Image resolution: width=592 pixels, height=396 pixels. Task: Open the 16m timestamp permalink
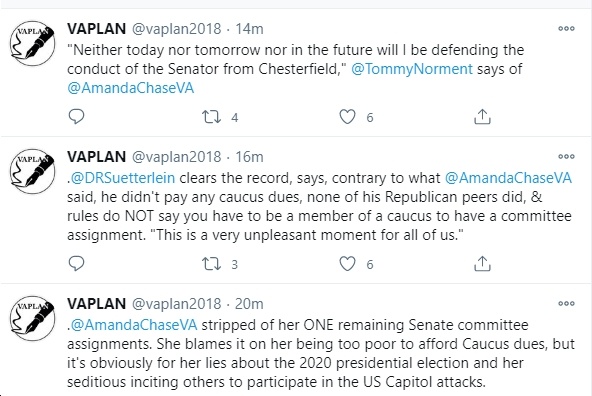coord(249,157)
